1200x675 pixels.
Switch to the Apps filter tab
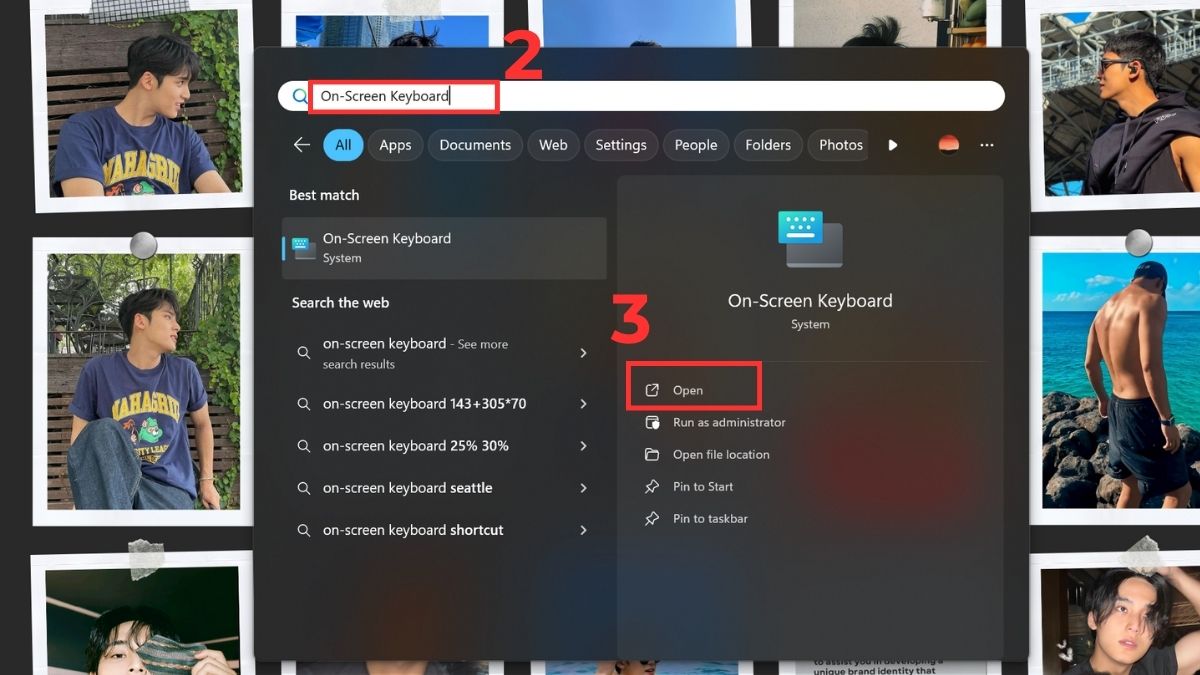pyautogui.click(x=395, y=145)
